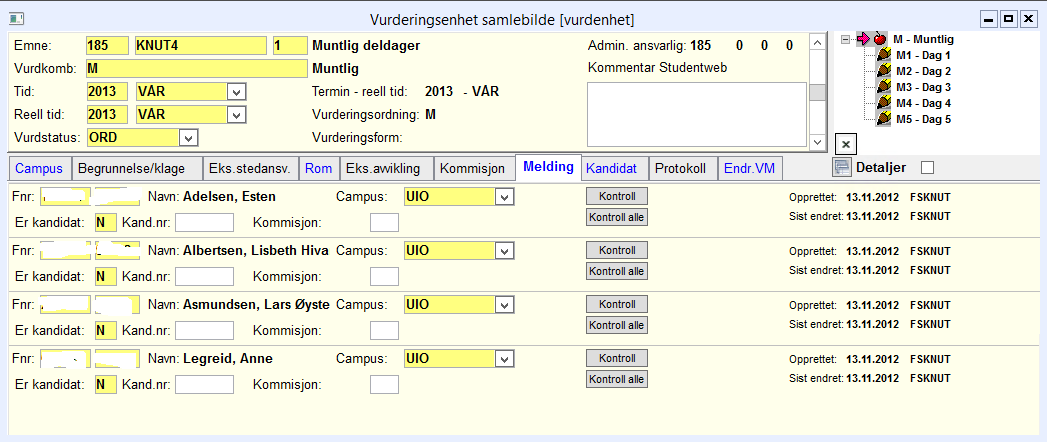Open the Kommisjon tab
The height and width of the screenshot is (442, 1047).
(474, 169)
